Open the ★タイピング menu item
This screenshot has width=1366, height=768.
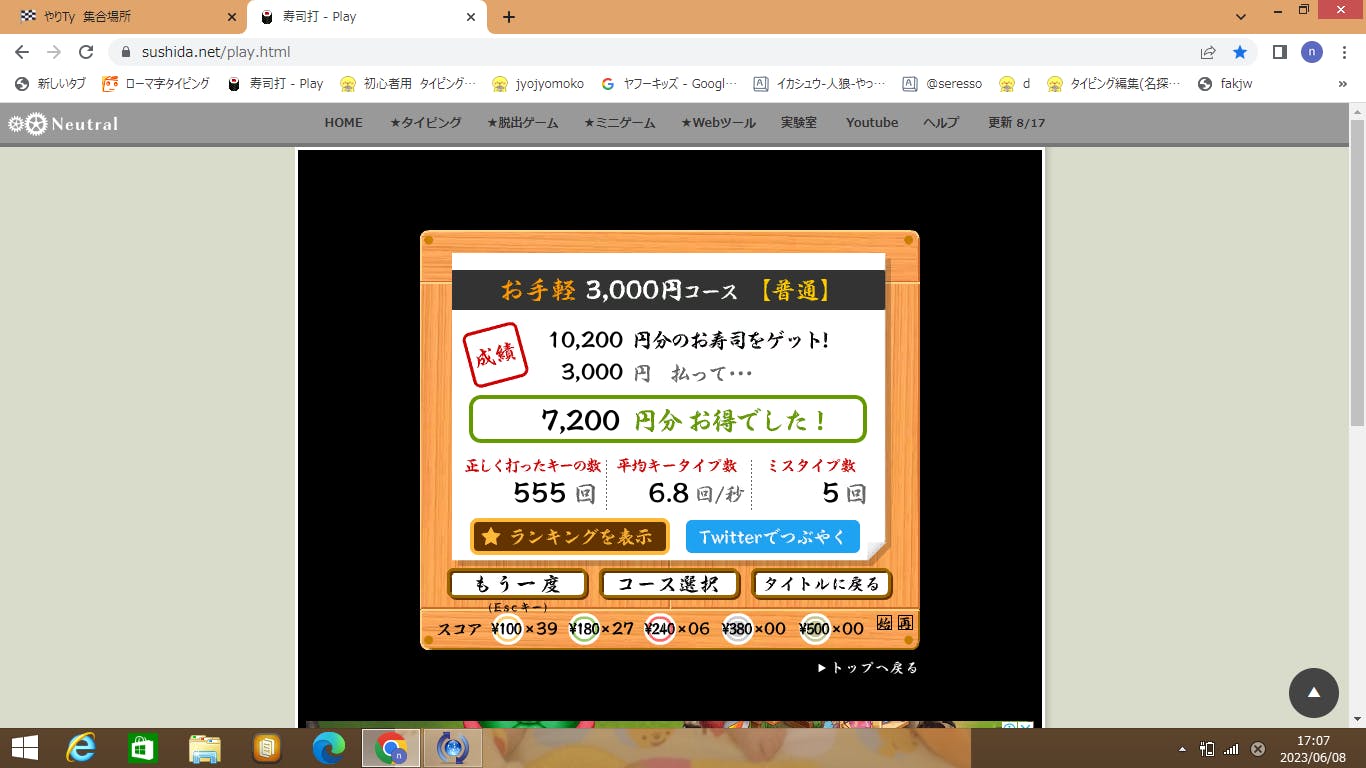[425, 122]
